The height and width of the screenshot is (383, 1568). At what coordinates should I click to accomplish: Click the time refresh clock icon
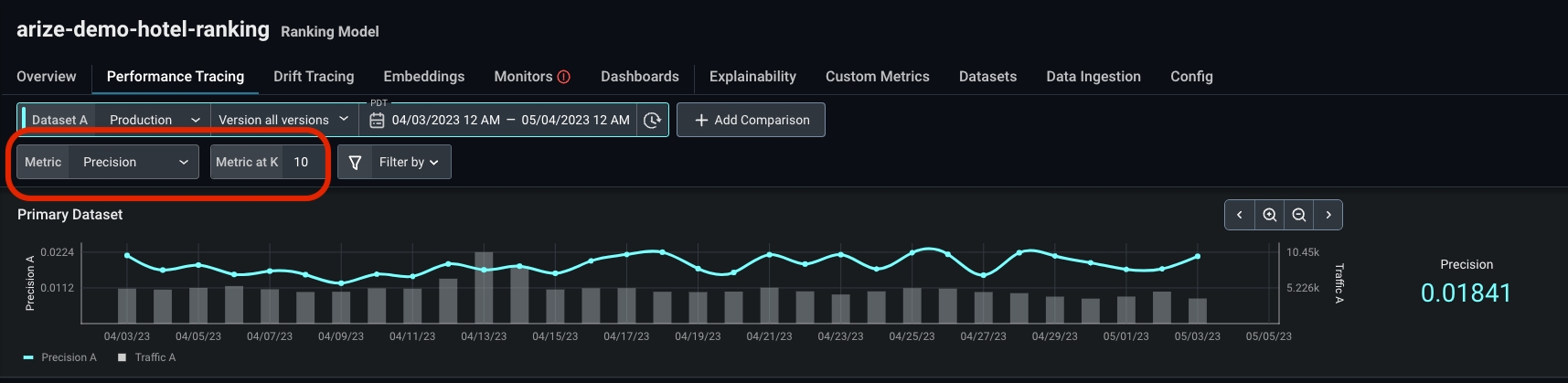652,120
